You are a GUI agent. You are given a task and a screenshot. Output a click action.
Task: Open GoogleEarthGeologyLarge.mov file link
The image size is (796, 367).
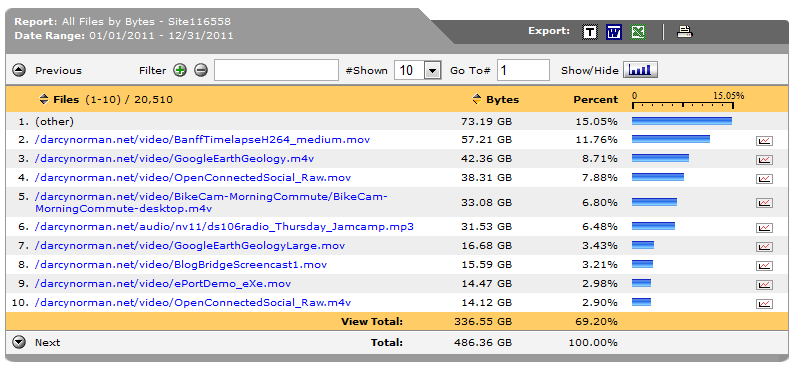point(190,246)
